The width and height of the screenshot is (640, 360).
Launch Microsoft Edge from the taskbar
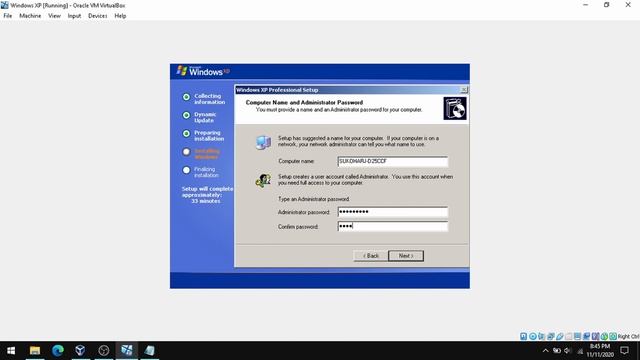pos(58,350)
